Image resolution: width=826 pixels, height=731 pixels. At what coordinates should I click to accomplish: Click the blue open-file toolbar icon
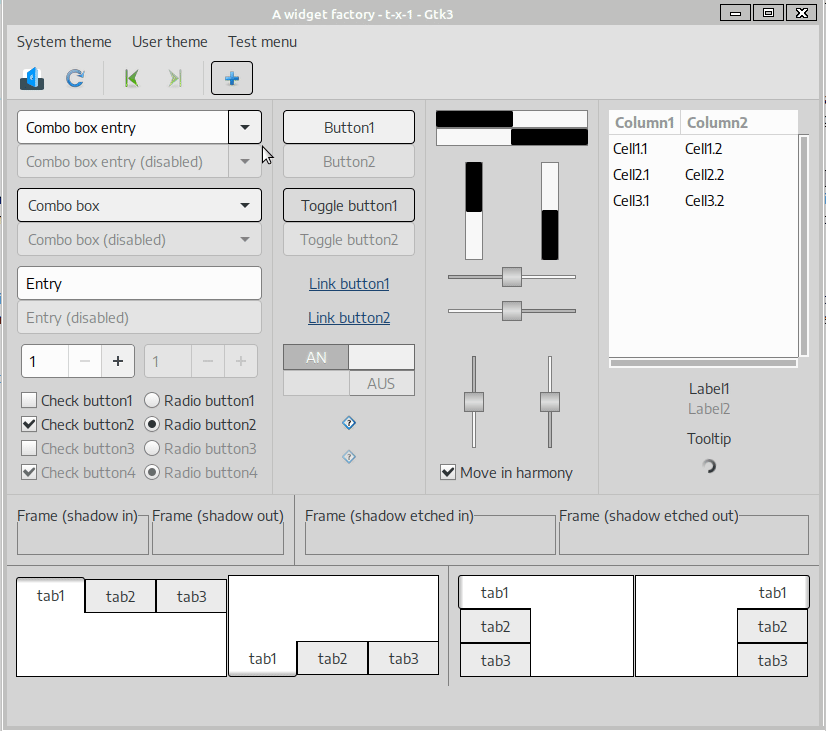32,78
